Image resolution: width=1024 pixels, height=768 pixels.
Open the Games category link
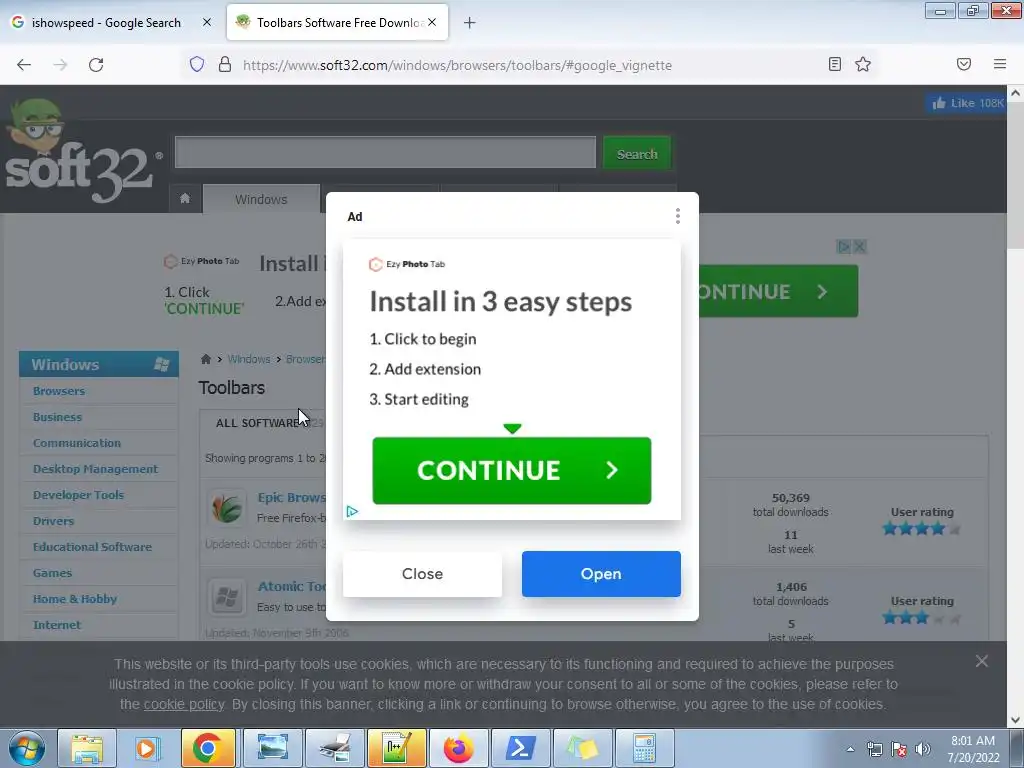point(52,573)
